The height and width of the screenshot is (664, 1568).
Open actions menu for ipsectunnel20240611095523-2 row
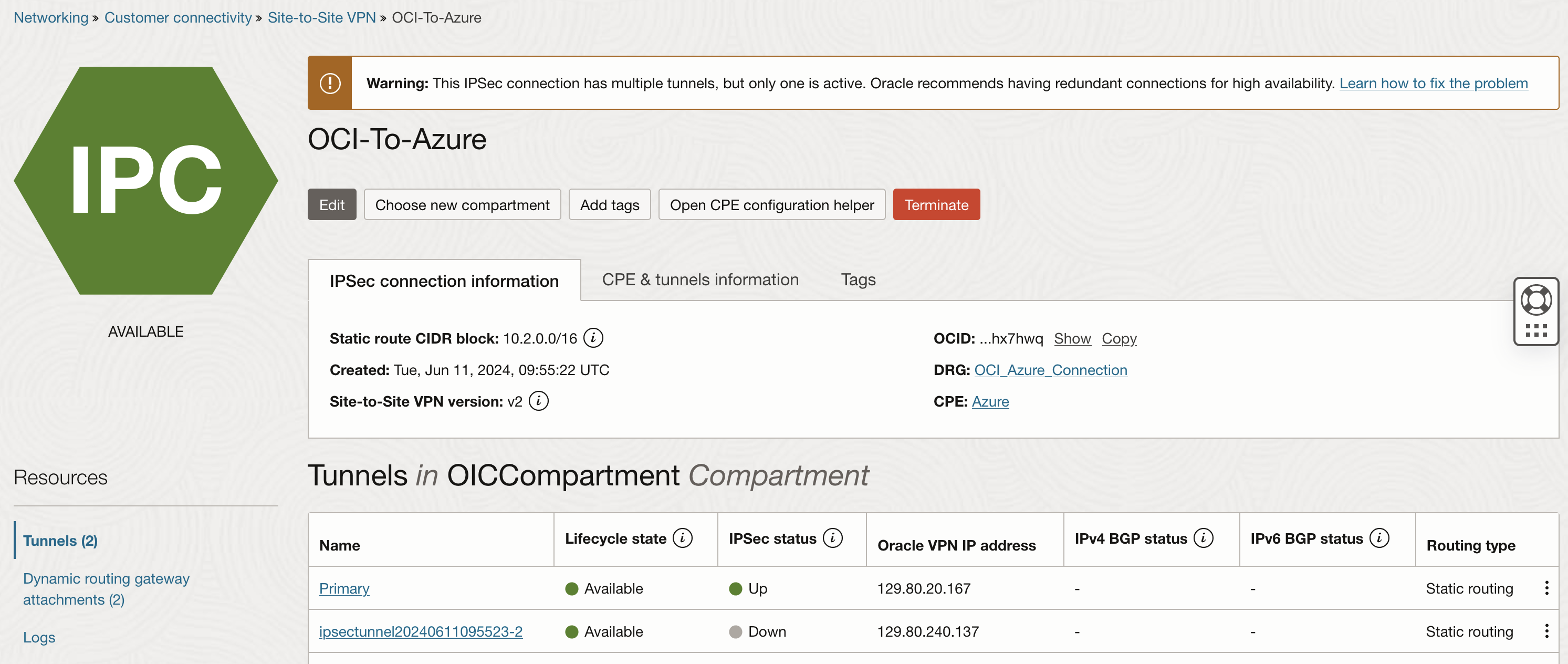[x=1546, y=631]
